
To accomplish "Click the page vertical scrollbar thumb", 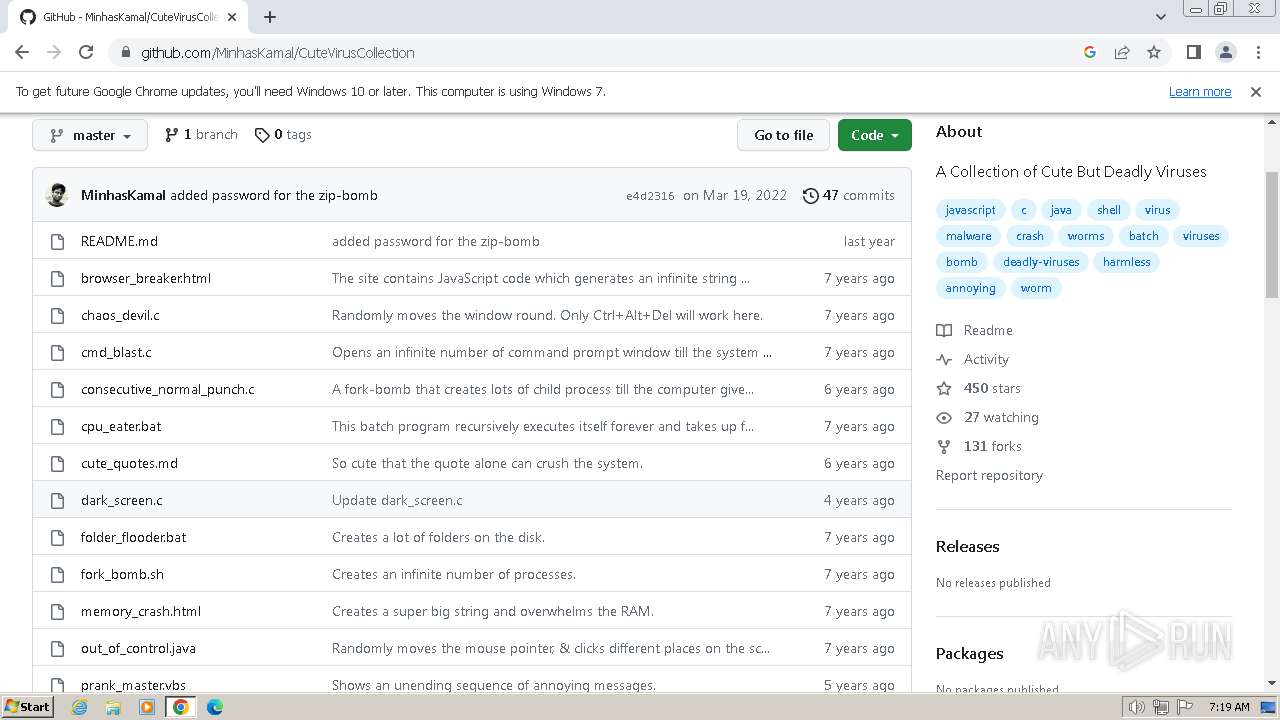I will pos(1271,235).
